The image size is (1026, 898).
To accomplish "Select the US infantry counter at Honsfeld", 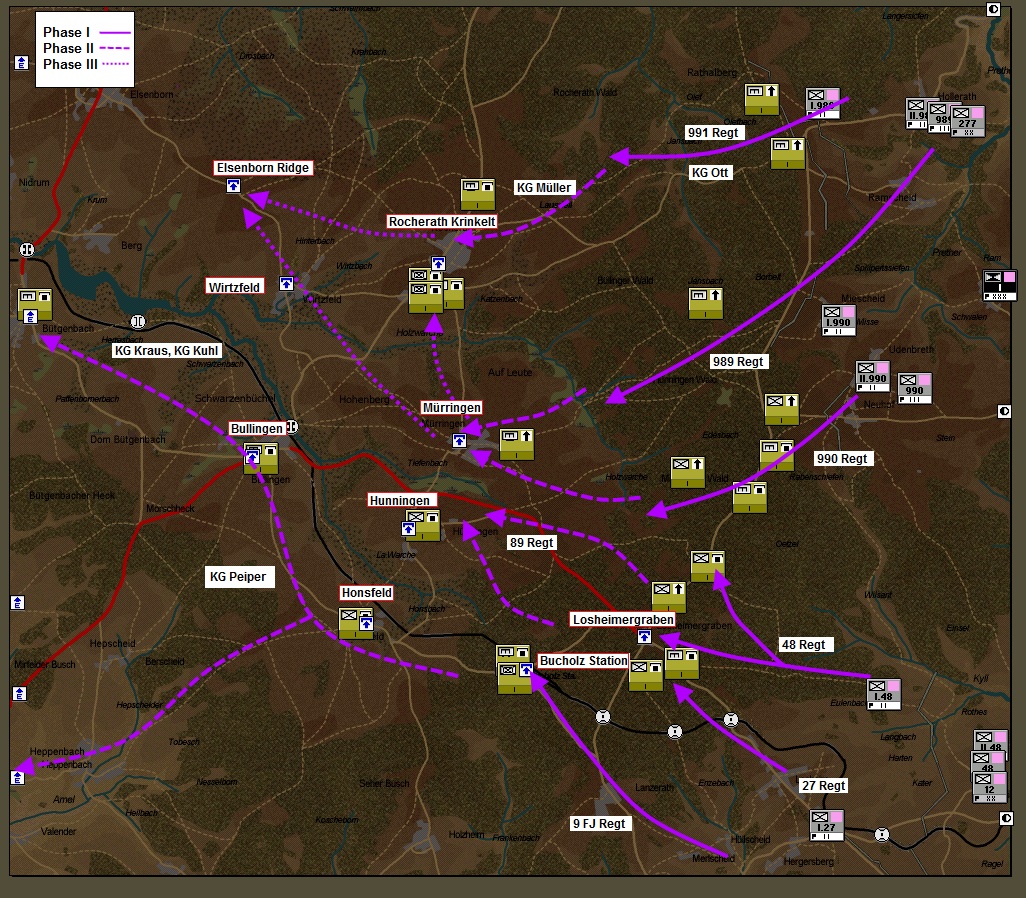I will point(356,624).
